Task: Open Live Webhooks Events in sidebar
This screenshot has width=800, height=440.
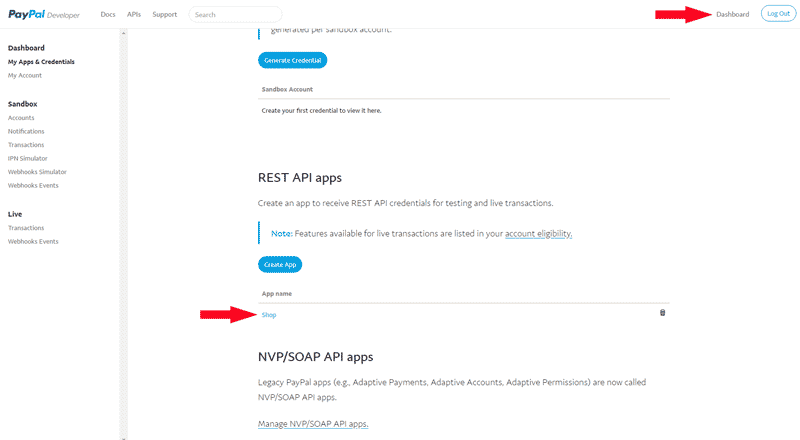Action: (x=33, y=241)
